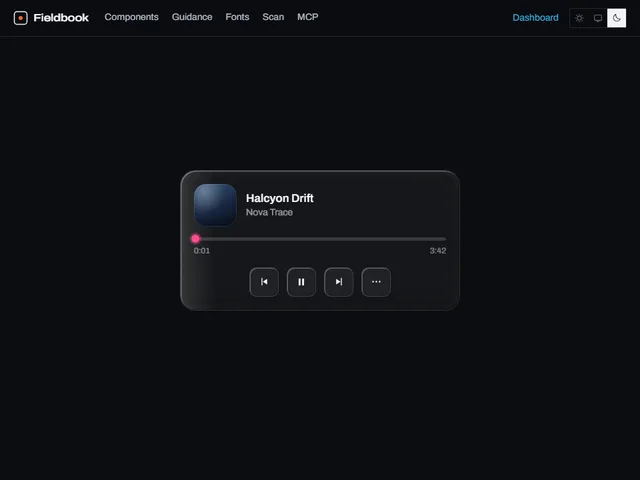
Task: Click the Halcyon Drift album artwork
Action: 215,205
